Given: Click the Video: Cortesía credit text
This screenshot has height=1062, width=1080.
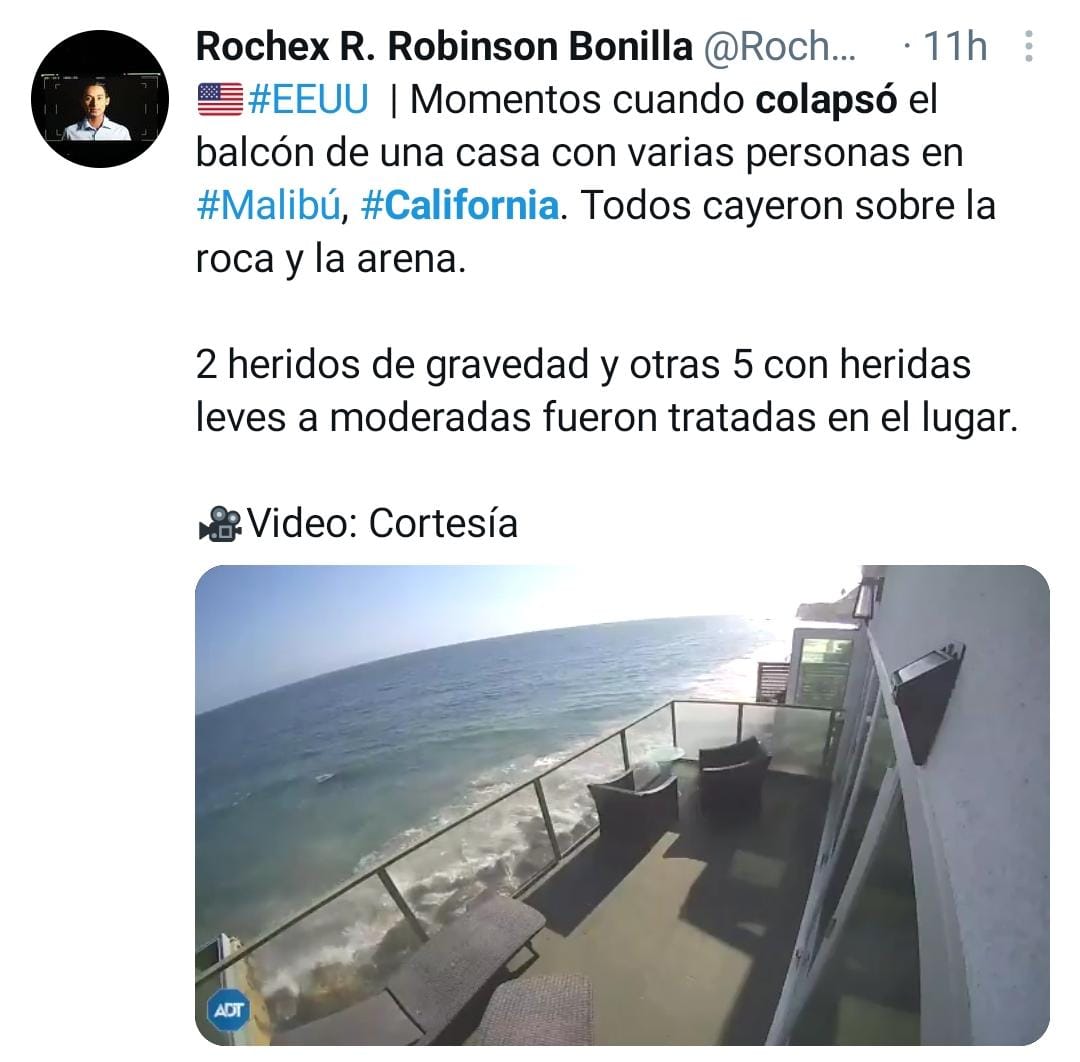Looking at the screenshot, I should pos(382,523).
